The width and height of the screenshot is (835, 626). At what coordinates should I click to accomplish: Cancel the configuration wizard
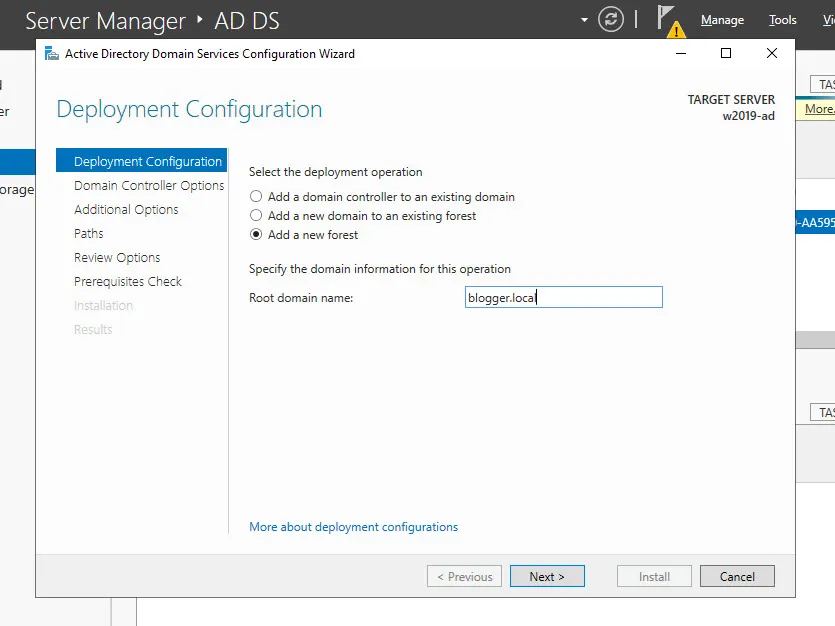pos(737,577)
